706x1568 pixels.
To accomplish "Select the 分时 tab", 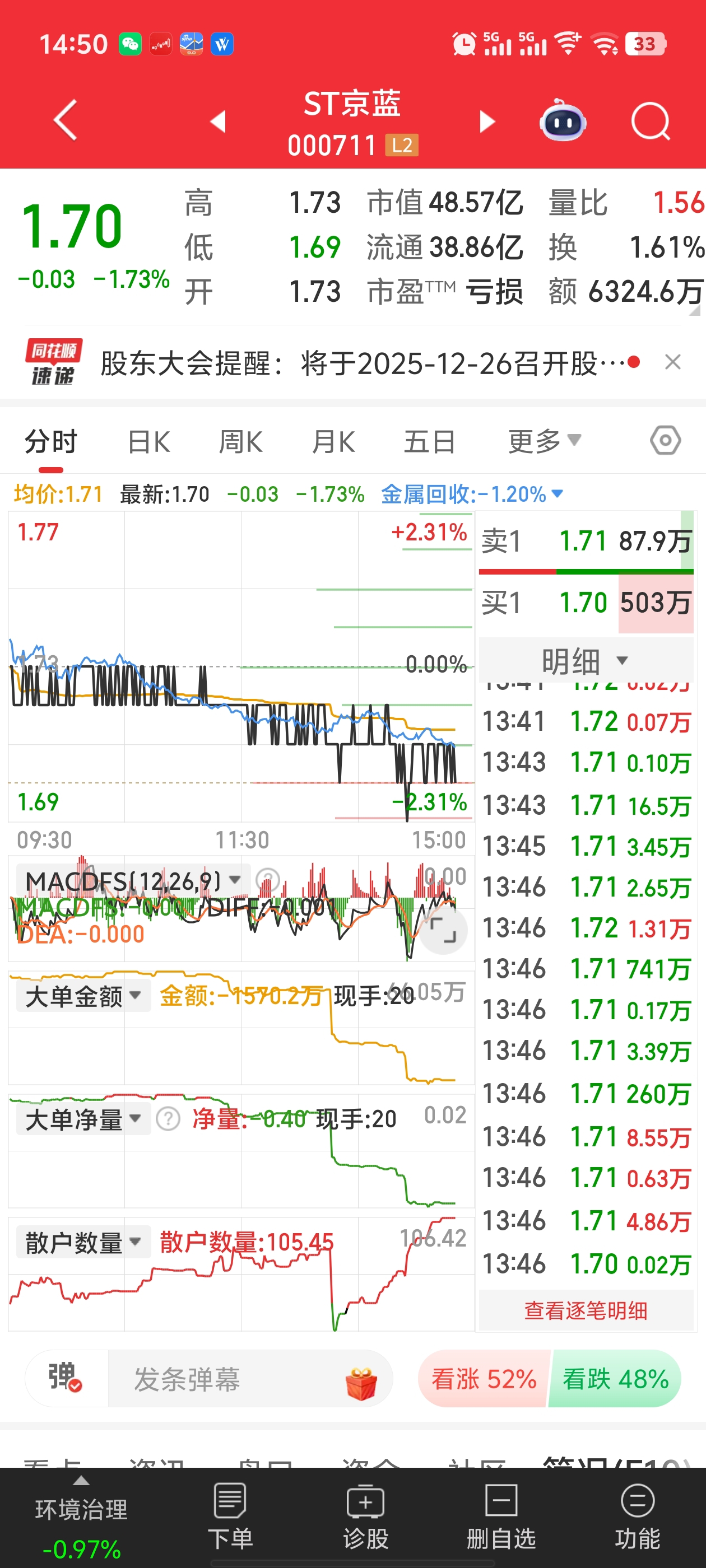I will tap(51, 442).
